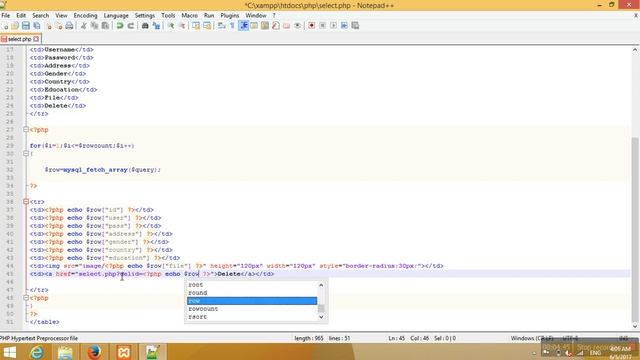The image size is (640, 360).
Task: Choose 'round' from the autocomplete list
Action: pos(252,293)
